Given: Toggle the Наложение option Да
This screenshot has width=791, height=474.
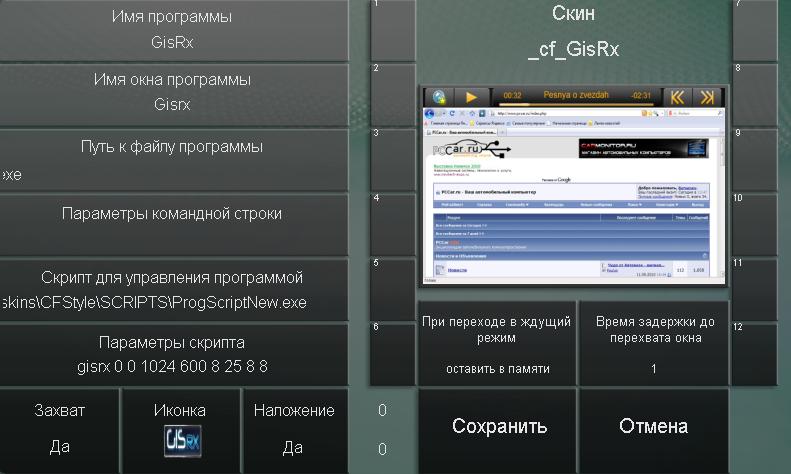Looking at the screenshot, I should 294,430.
